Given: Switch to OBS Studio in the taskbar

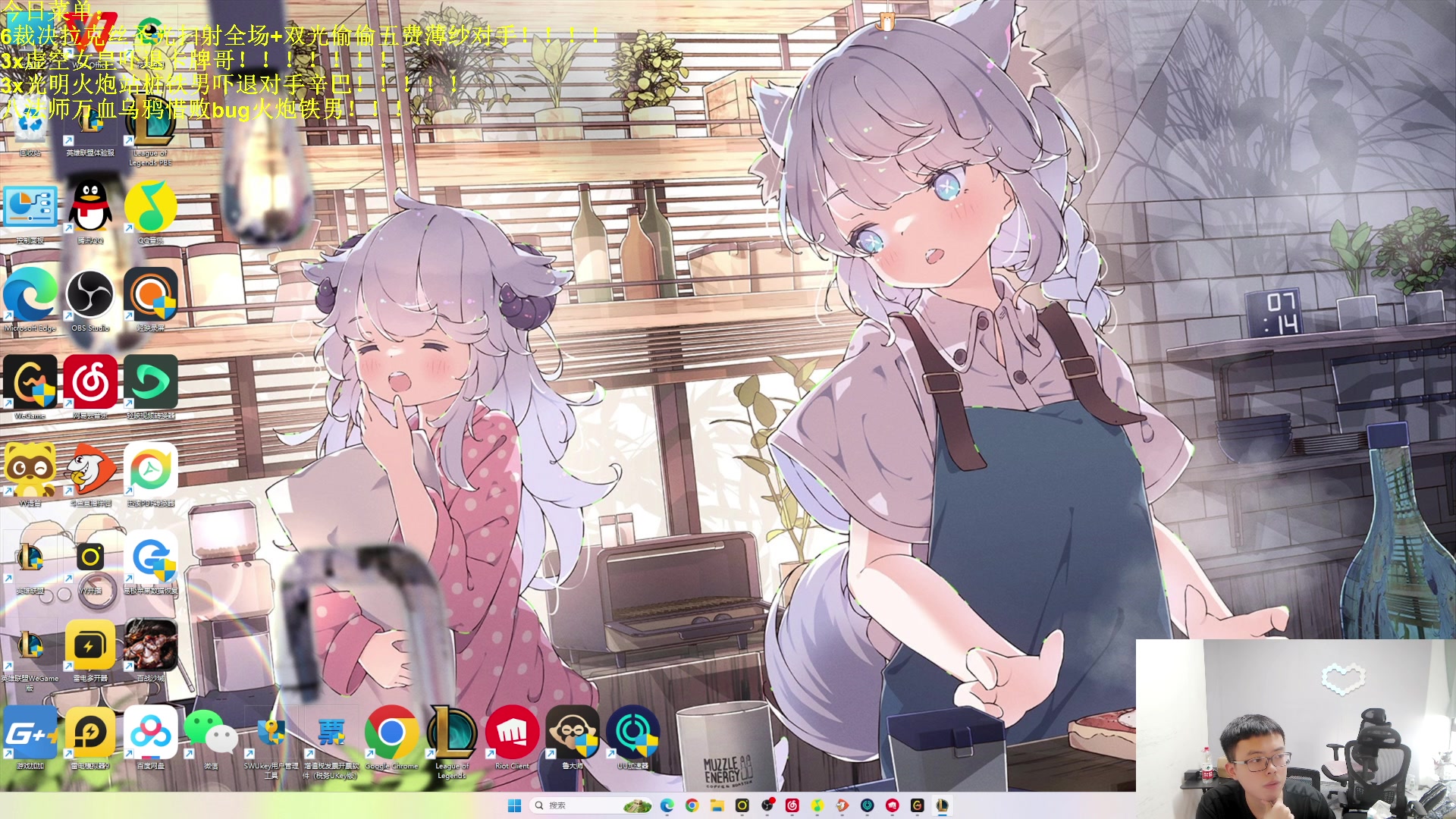Looking at the screenshot, I should click(x=767, y=805).
